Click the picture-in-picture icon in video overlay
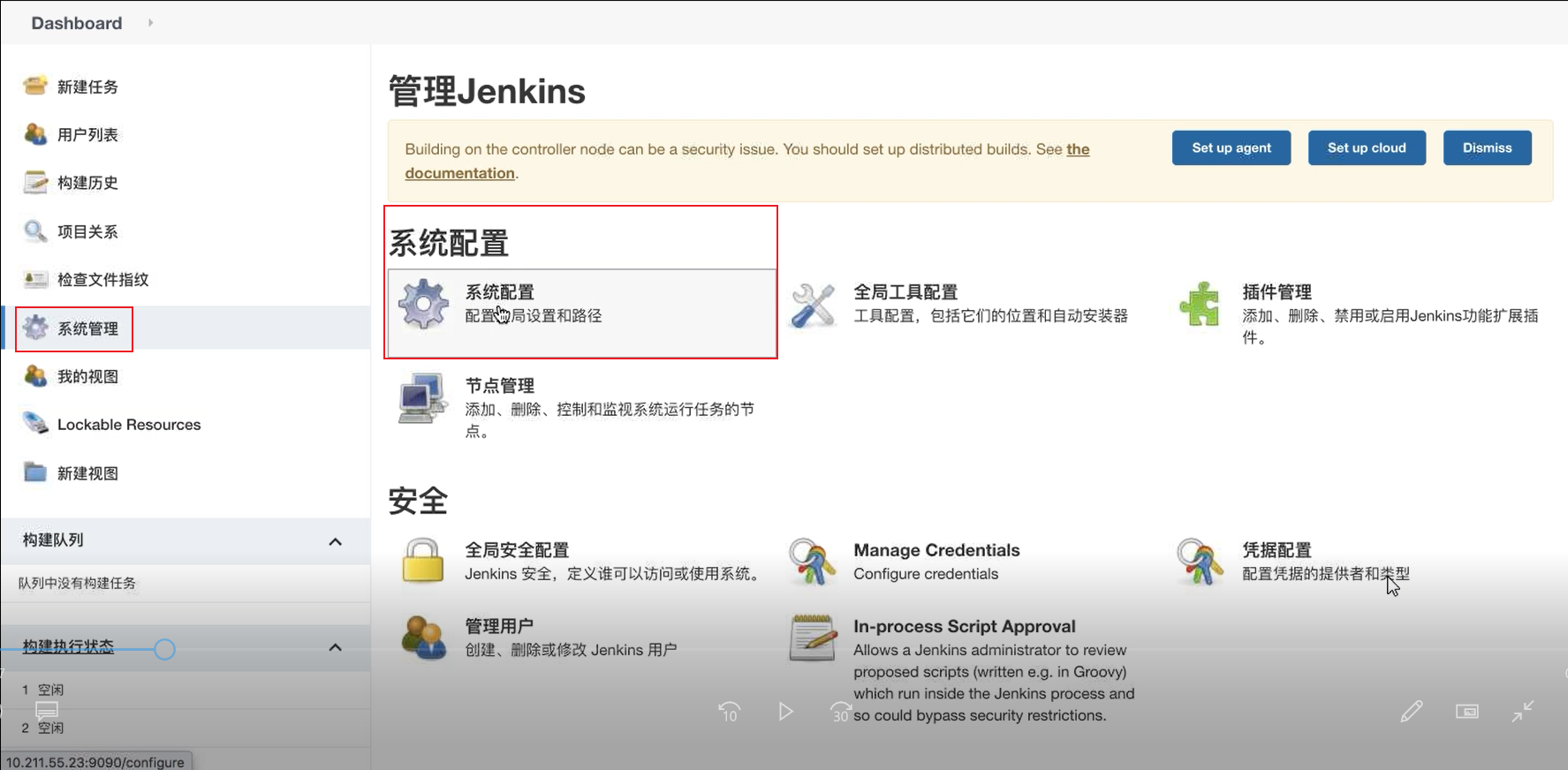This screenshot has height=770, width=1568. pyautogui.click(x=1467, y=711)
